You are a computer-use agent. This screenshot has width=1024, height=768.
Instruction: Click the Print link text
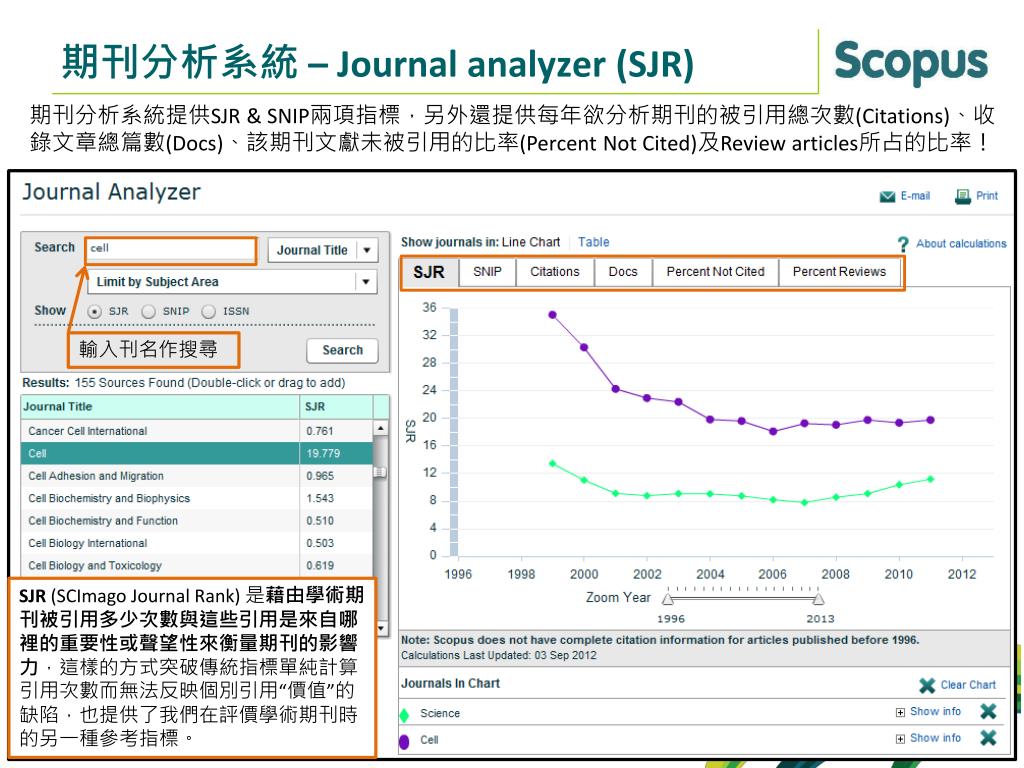click(x=987, y=196)
